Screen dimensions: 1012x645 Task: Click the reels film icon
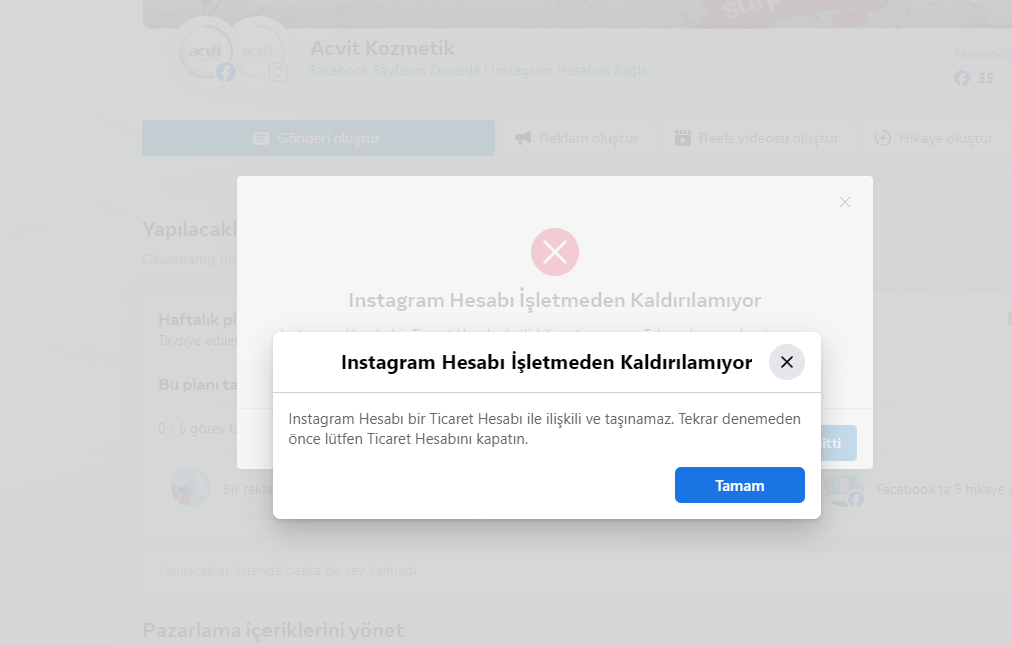(683, 138)
